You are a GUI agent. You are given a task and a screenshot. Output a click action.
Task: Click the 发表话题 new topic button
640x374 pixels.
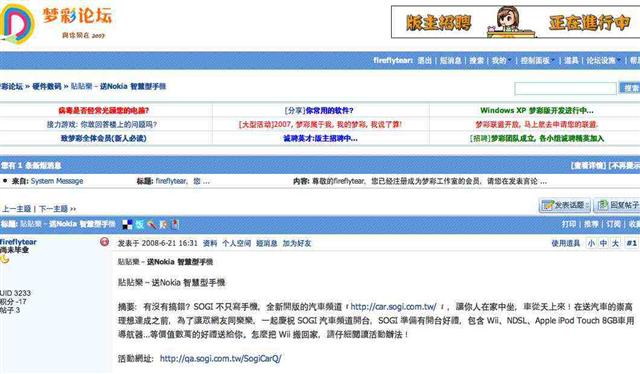[565, 205]
